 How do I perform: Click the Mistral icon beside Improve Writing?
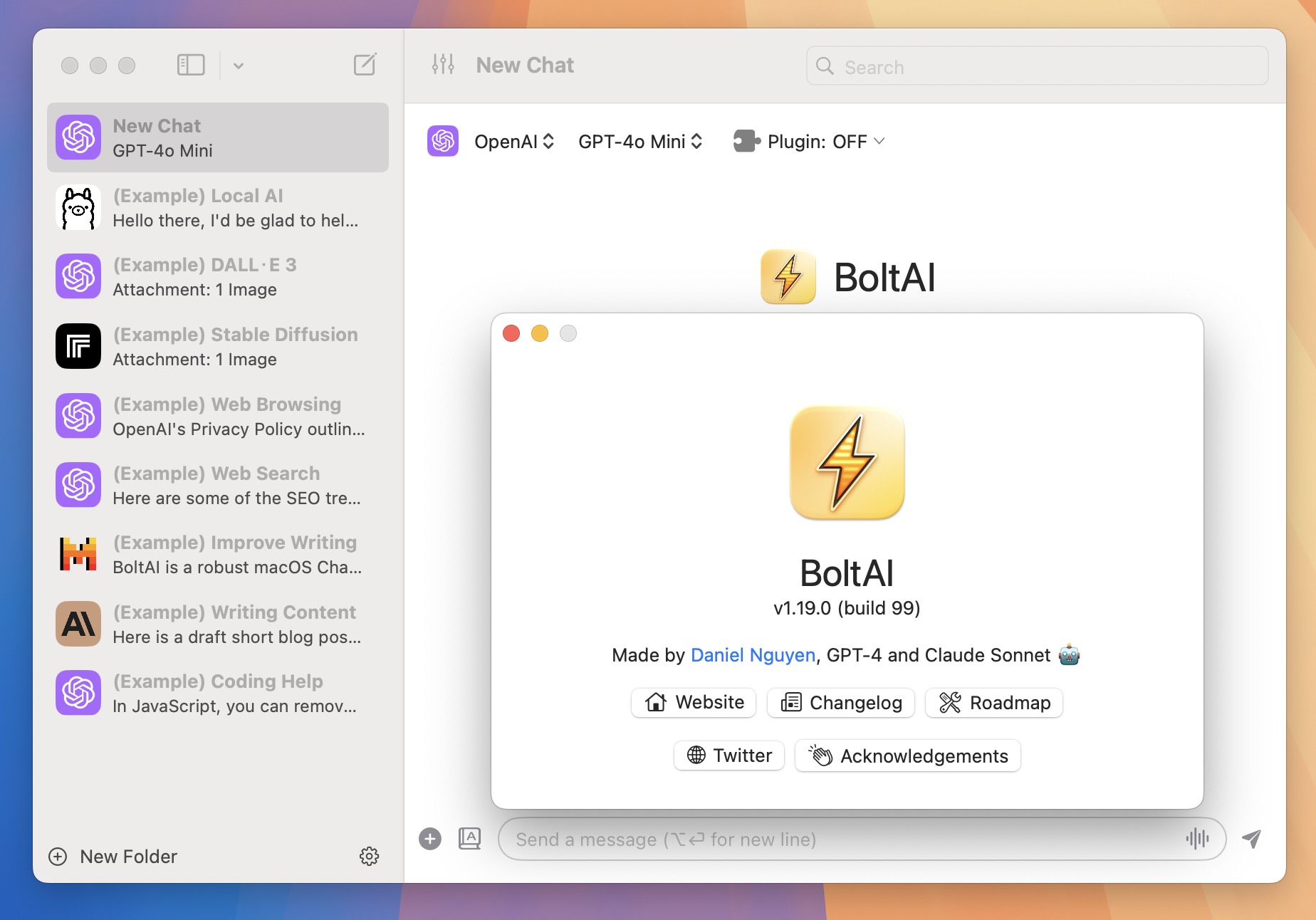pyautogui.click(x=78, y=555)
